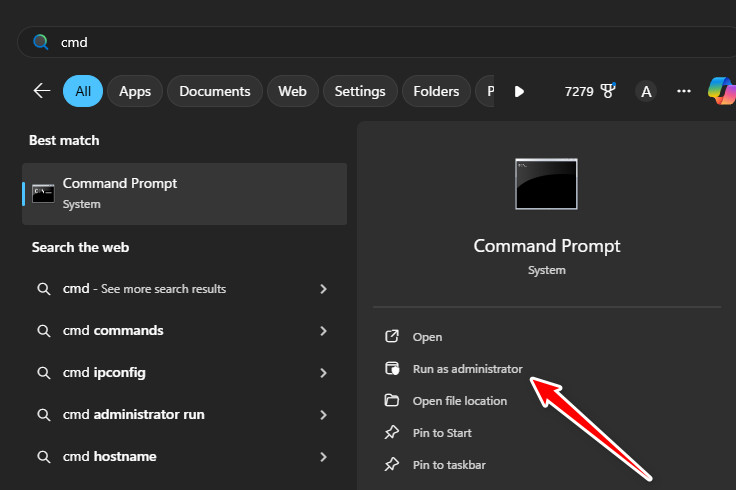Click the large Command Prompt preview icon
This screenshot has height=490, width=736.
(x=546, y=184)
